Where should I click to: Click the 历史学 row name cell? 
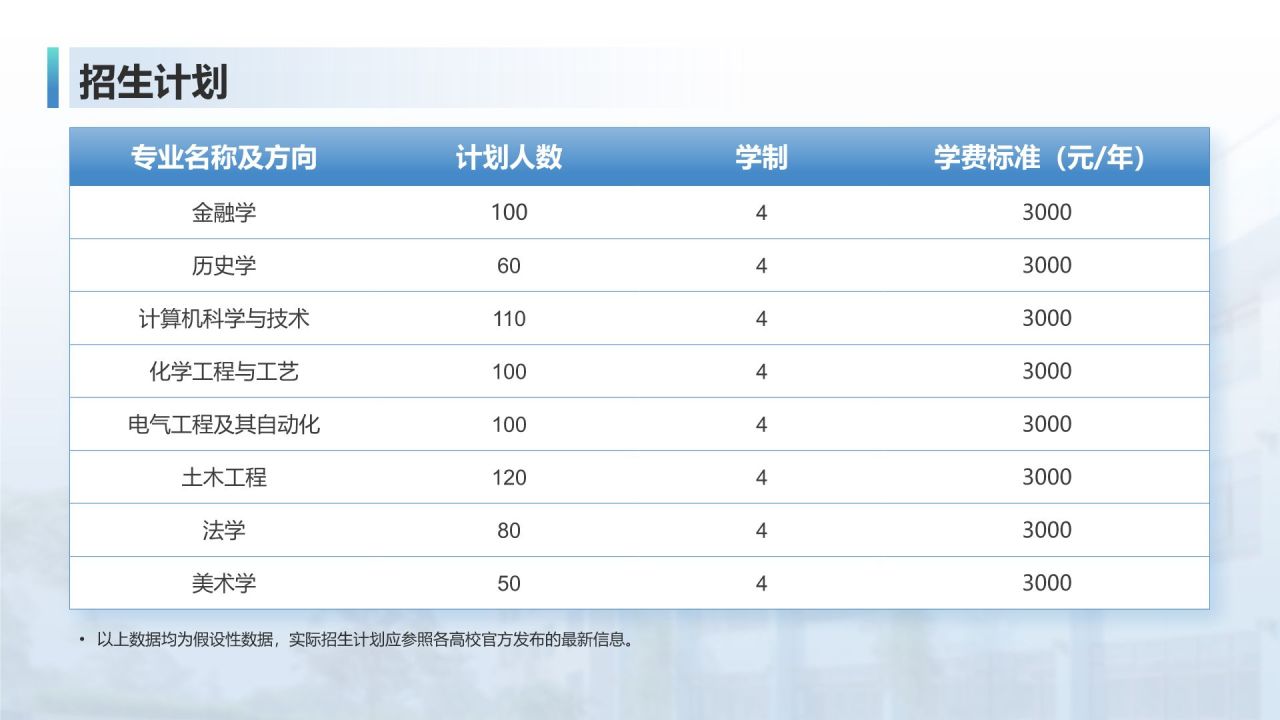click(x=224, y=266)
